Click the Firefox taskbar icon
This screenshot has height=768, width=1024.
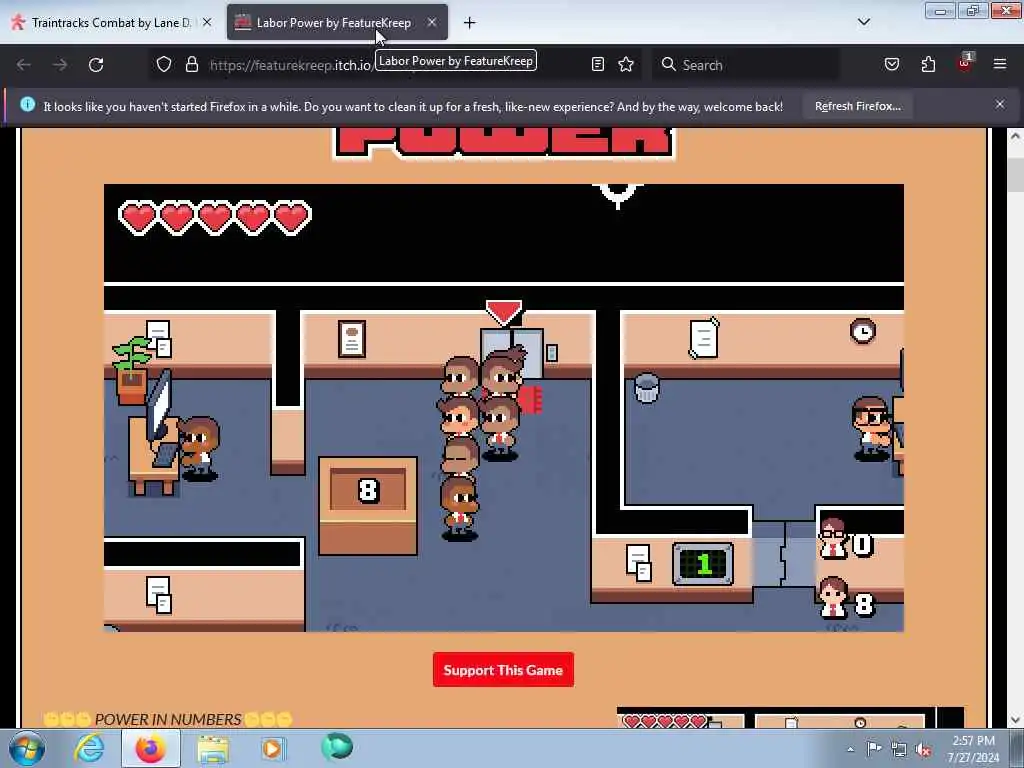(x=150, y=748)
